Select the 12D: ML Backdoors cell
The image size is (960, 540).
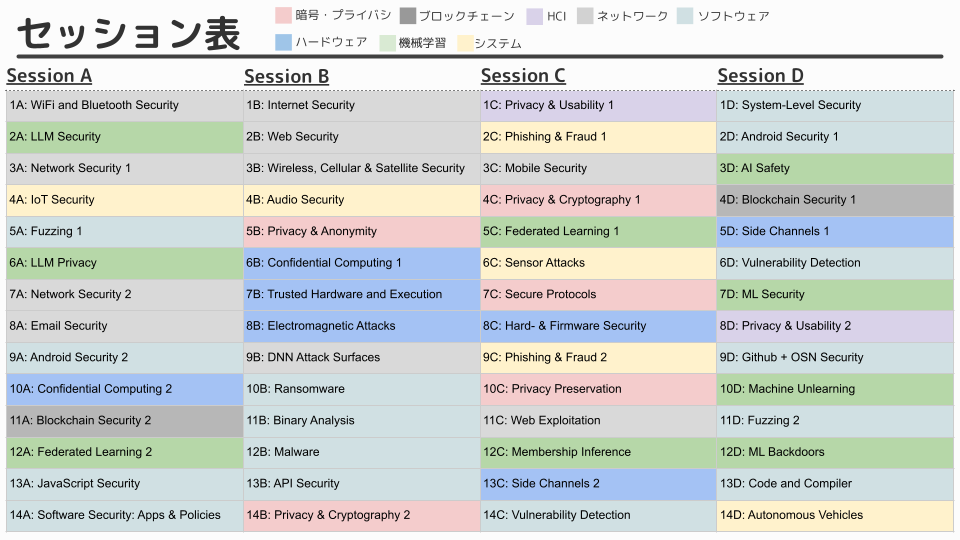[x=836, y=452]
